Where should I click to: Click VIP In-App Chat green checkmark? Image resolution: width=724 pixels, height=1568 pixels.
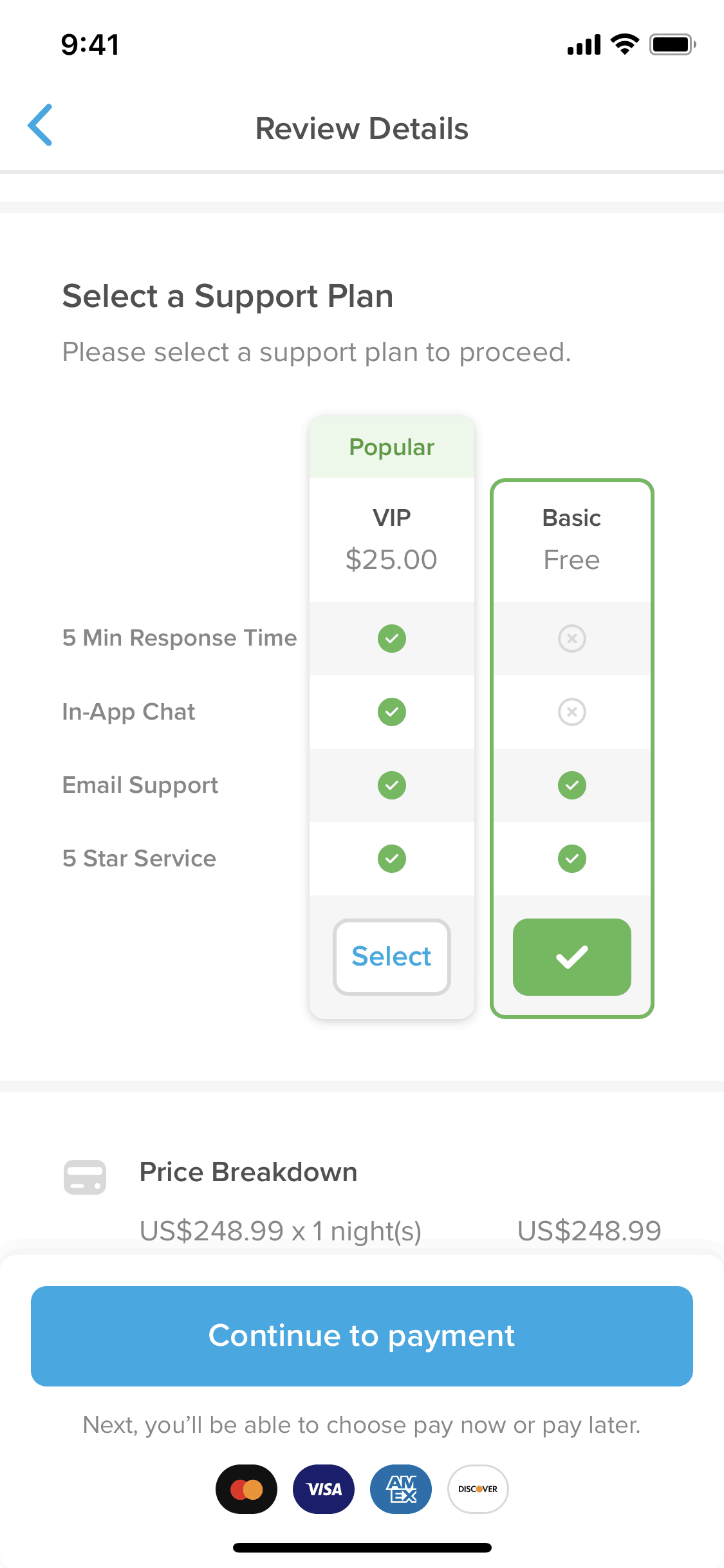(392, 712)
